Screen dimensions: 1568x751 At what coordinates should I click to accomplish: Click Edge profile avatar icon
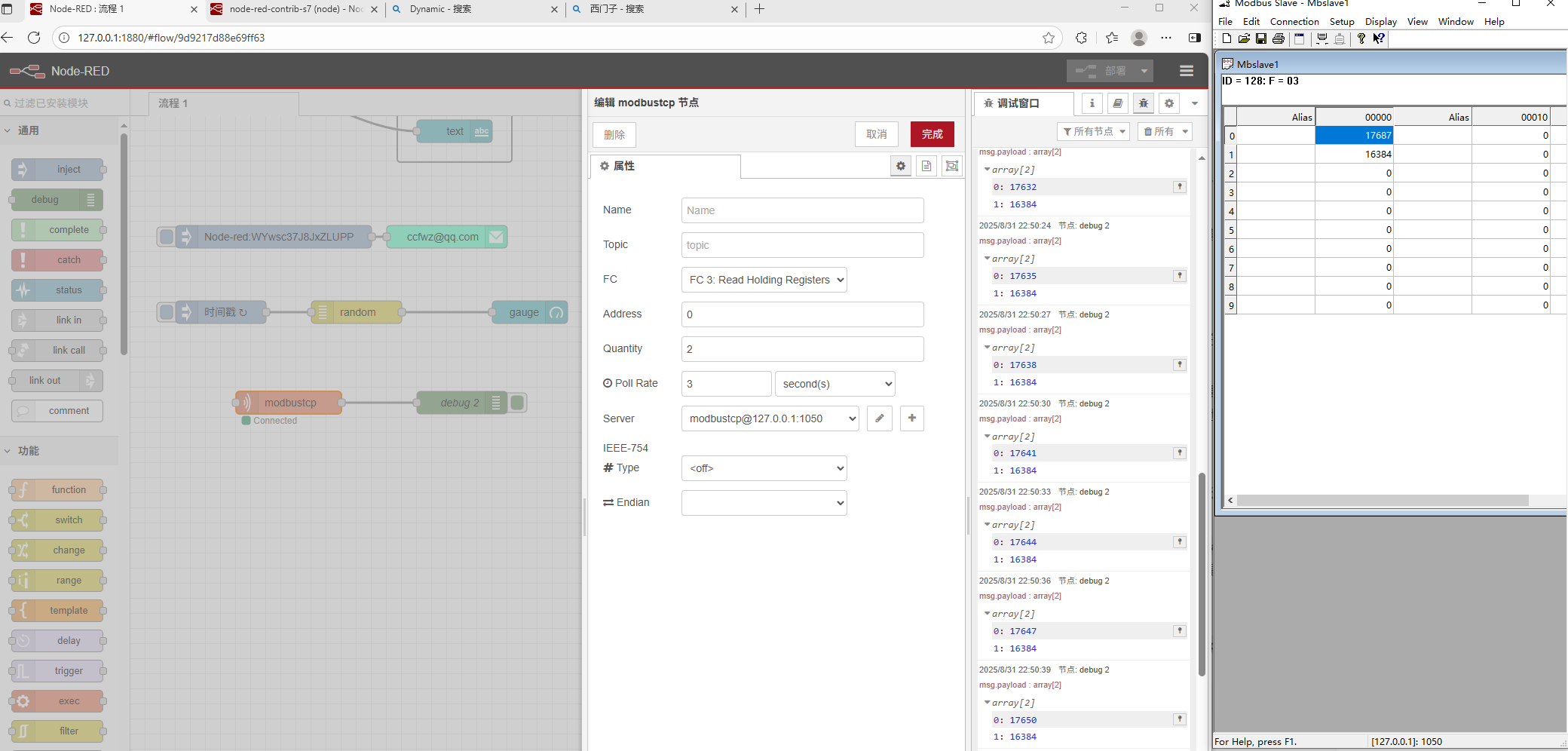pyautogui.click(x=1139, y=38)
